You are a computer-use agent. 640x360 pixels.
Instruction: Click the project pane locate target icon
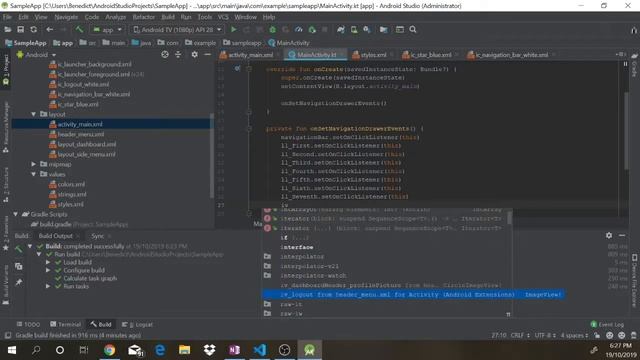tap(165, 54)
